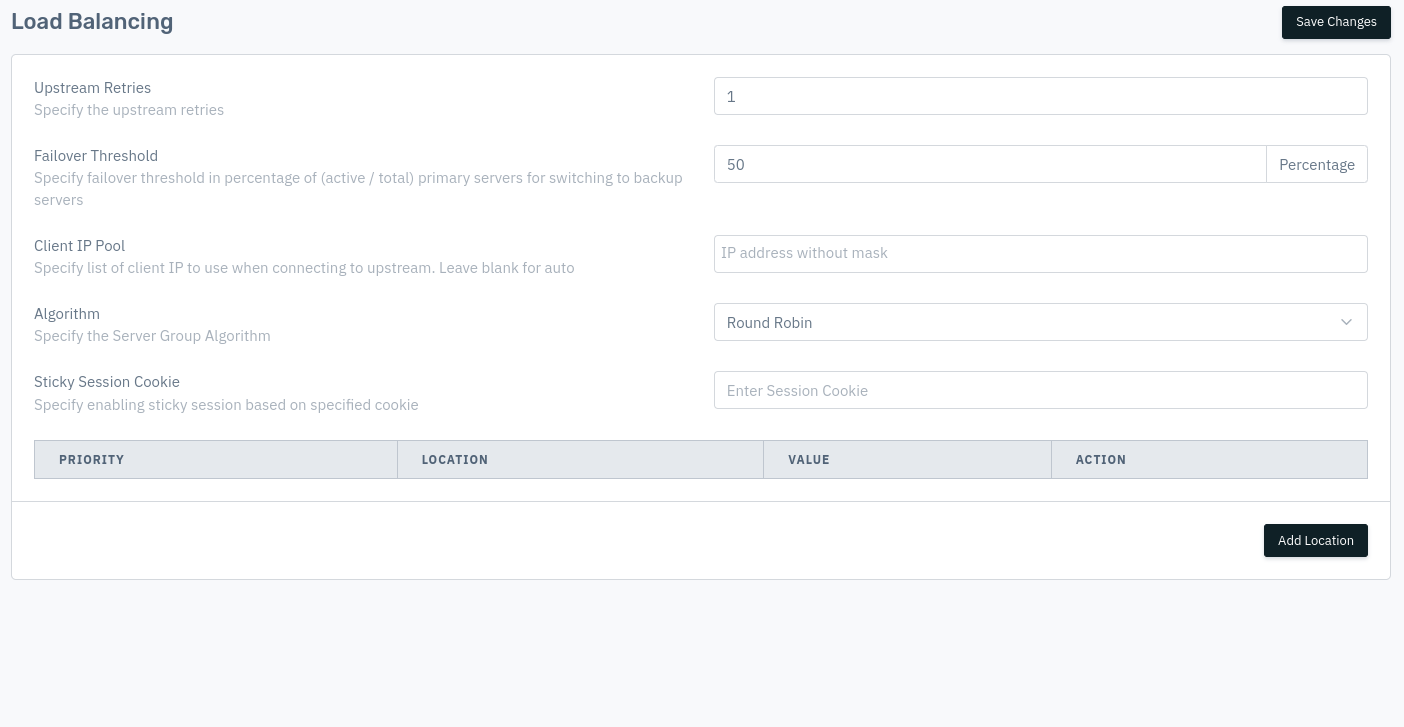Focus the Client IP Pool address field
Viewport: 1404px width, 727px height.
[1040, 254]
